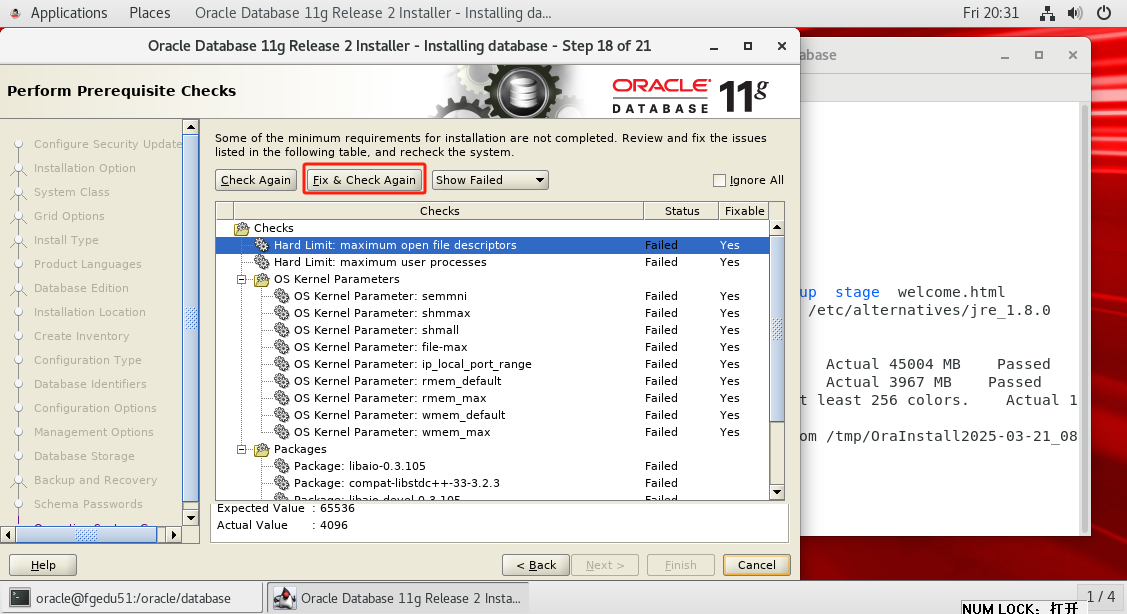The image size is (1127, 614).
Task: Click the Oracle installer icon in taskbar
Action: coord(285,598)
